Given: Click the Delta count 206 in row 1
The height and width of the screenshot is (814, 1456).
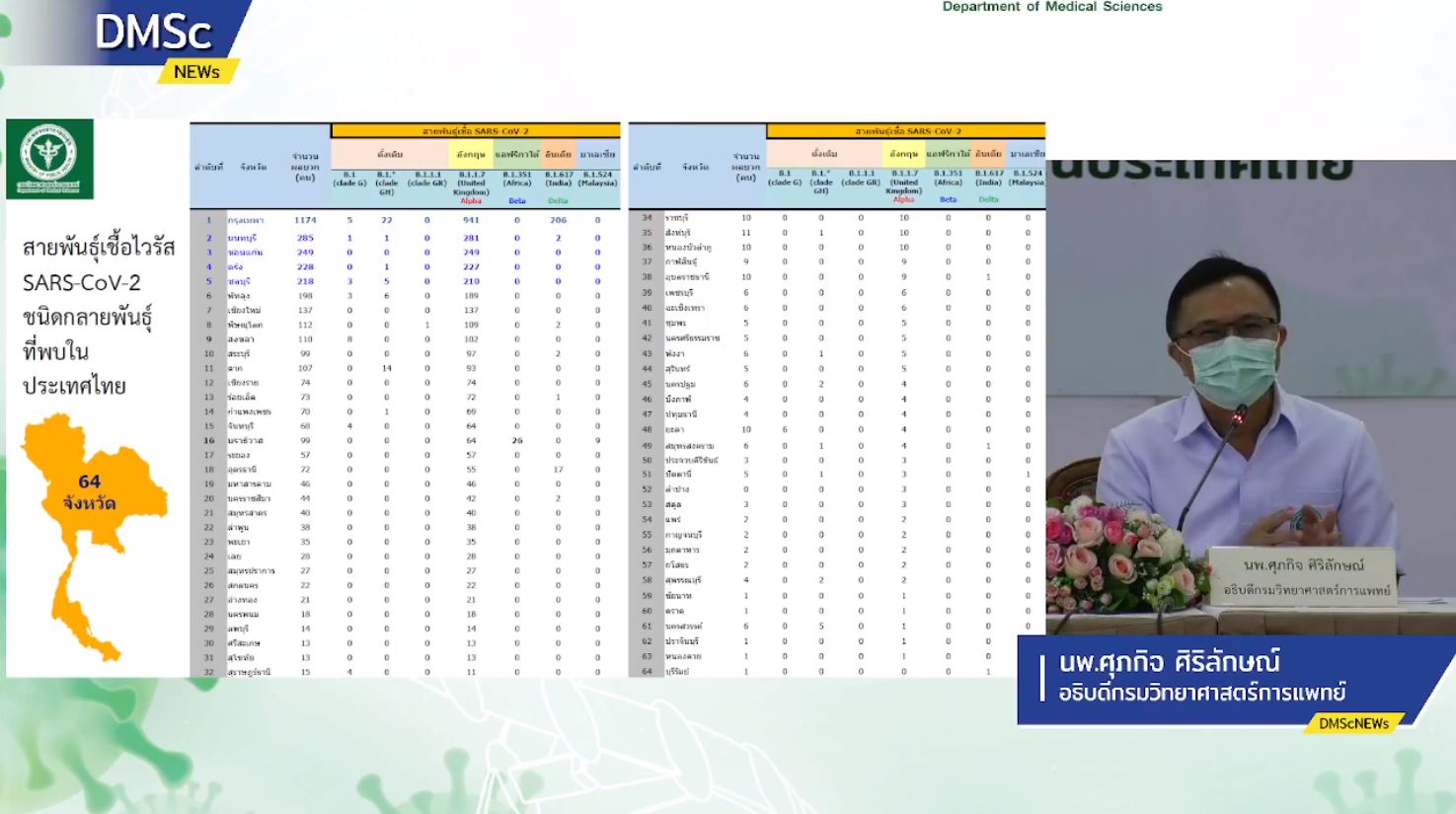Looking at the screenshot, I should (x=558, y=220).
